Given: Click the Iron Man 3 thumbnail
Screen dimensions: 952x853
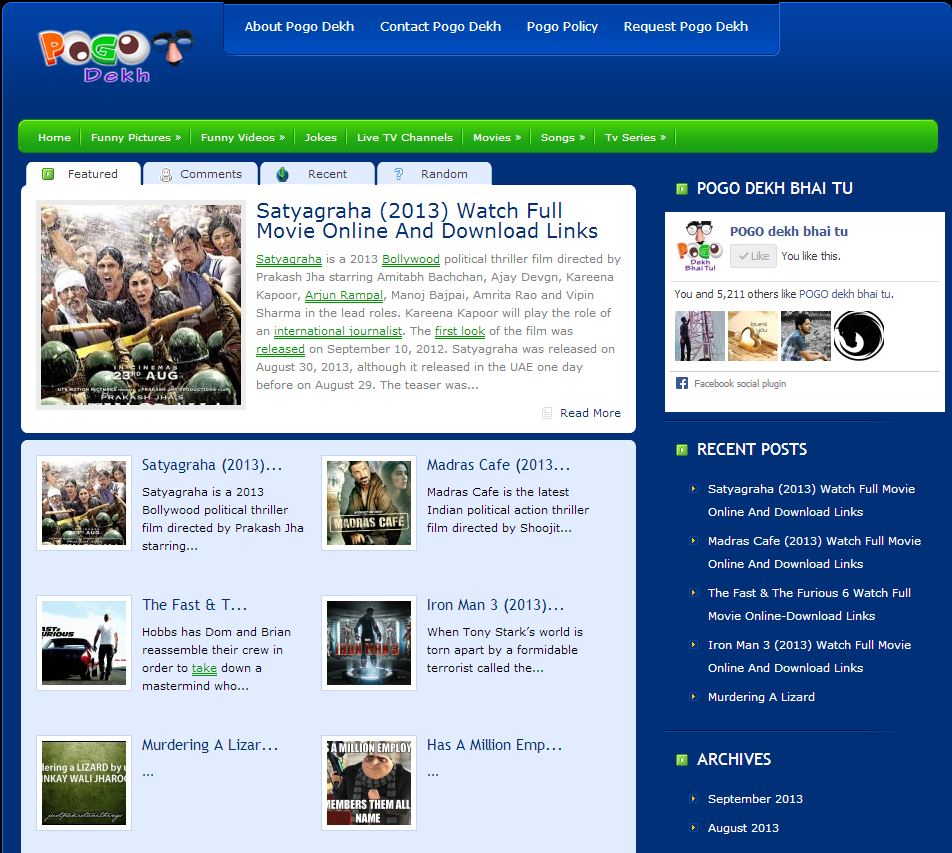Looking at the screenshot, I should coord(369,643).
